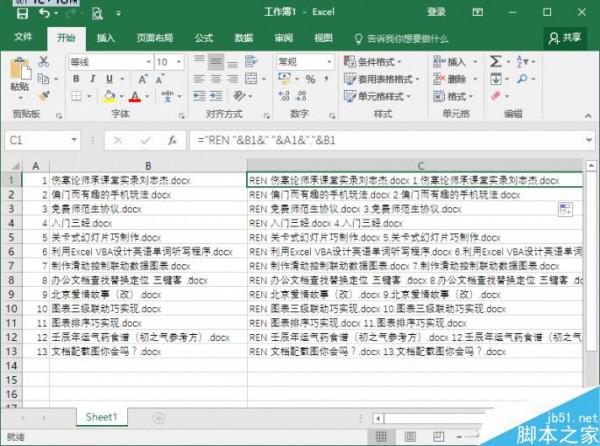
Task: Click Format as Table (套用表格格式)
Action: point(380,79)
